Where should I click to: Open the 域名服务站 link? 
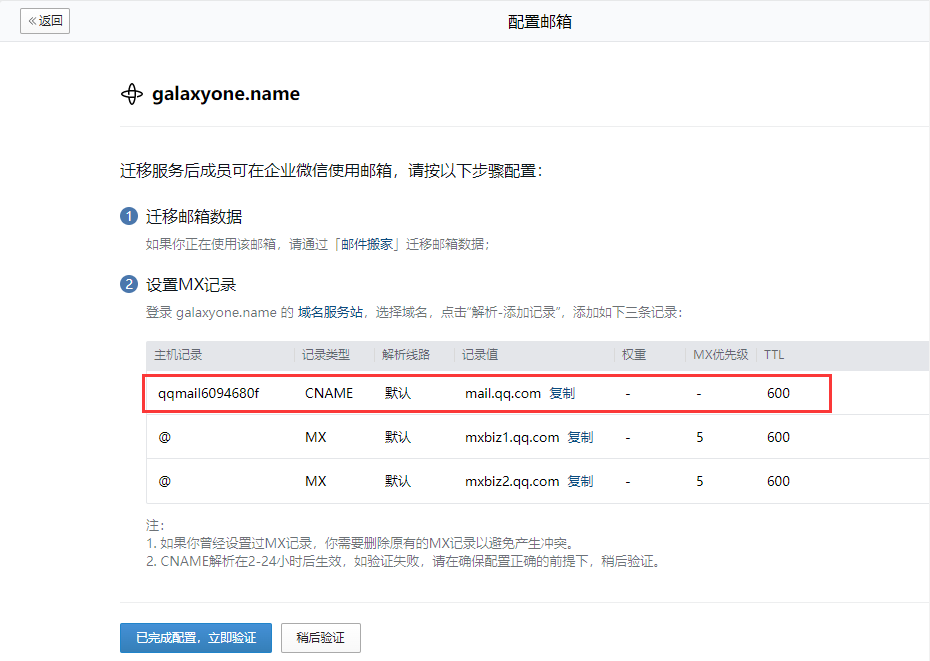pyautogui.click(x=329, y=312)
